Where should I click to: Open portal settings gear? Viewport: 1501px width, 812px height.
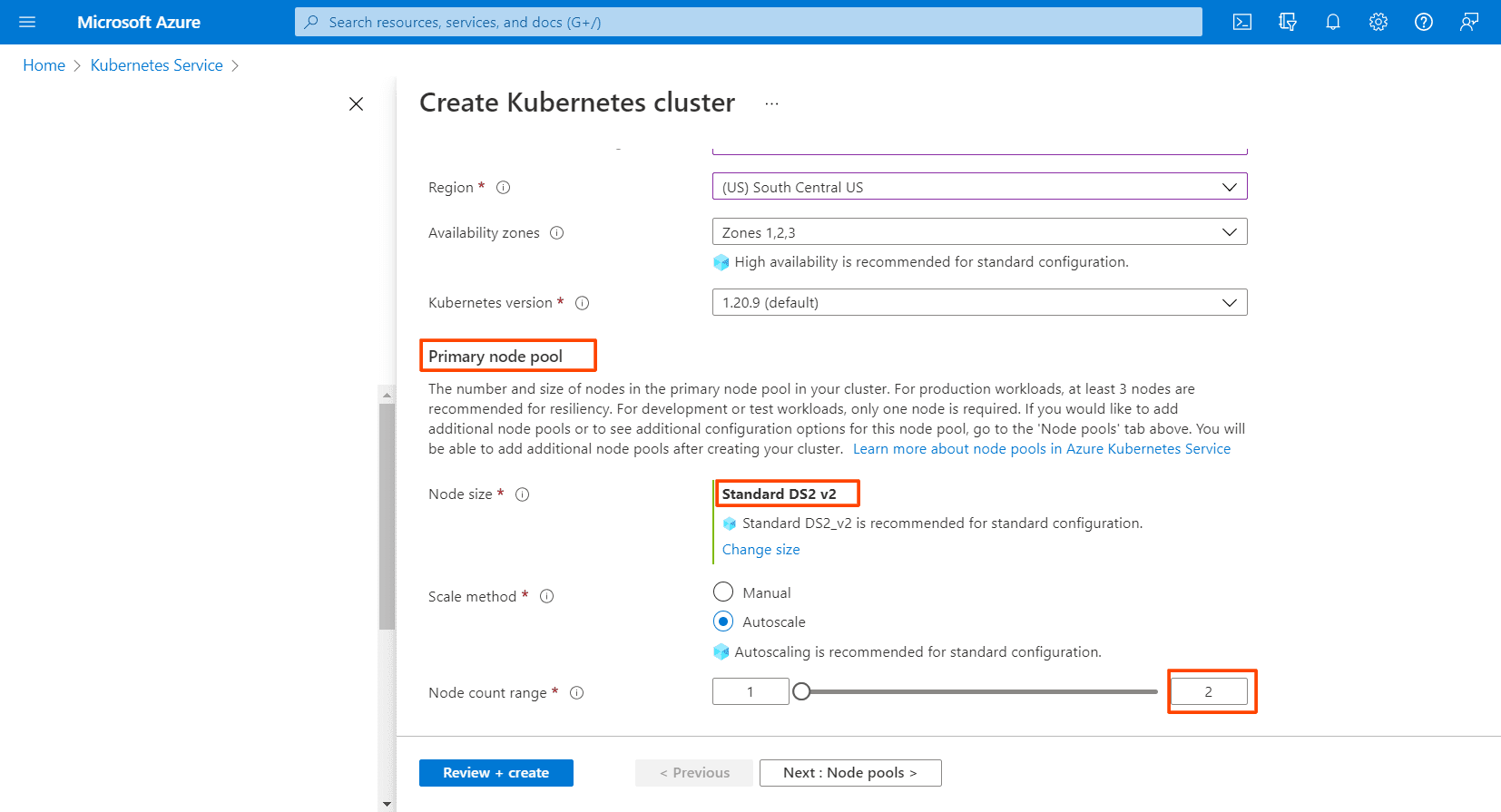tap(1378, 22)
